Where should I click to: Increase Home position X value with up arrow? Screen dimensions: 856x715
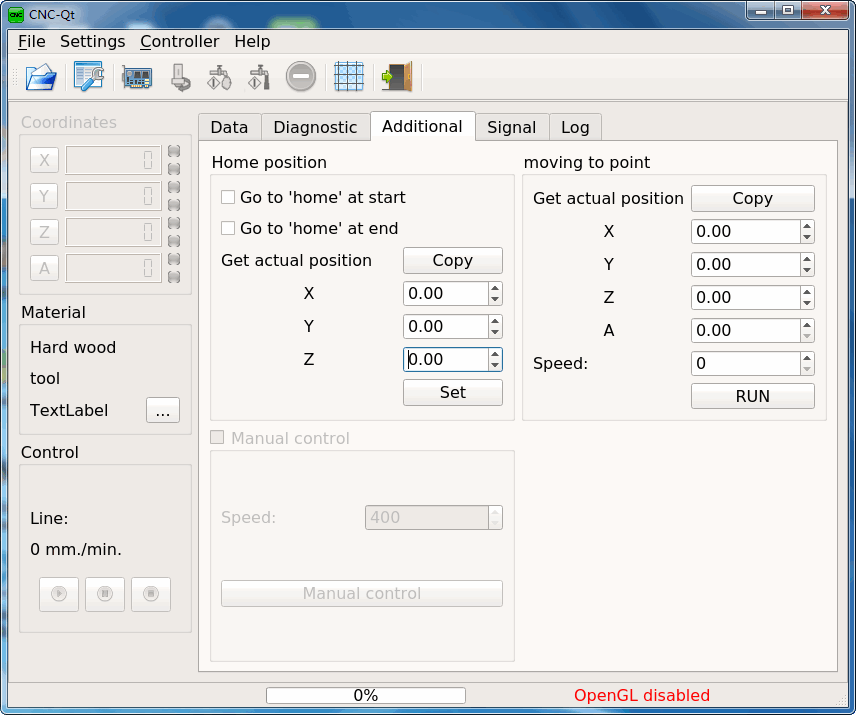point(495,288)
